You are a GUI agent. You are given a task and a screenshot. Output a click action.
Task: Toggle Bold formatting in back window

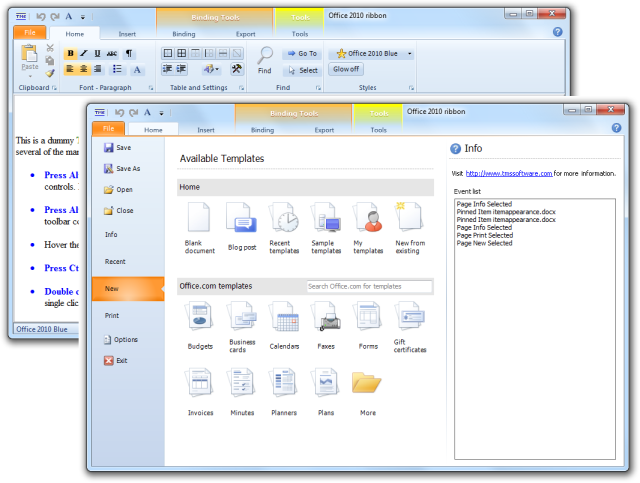click(70, 53)
